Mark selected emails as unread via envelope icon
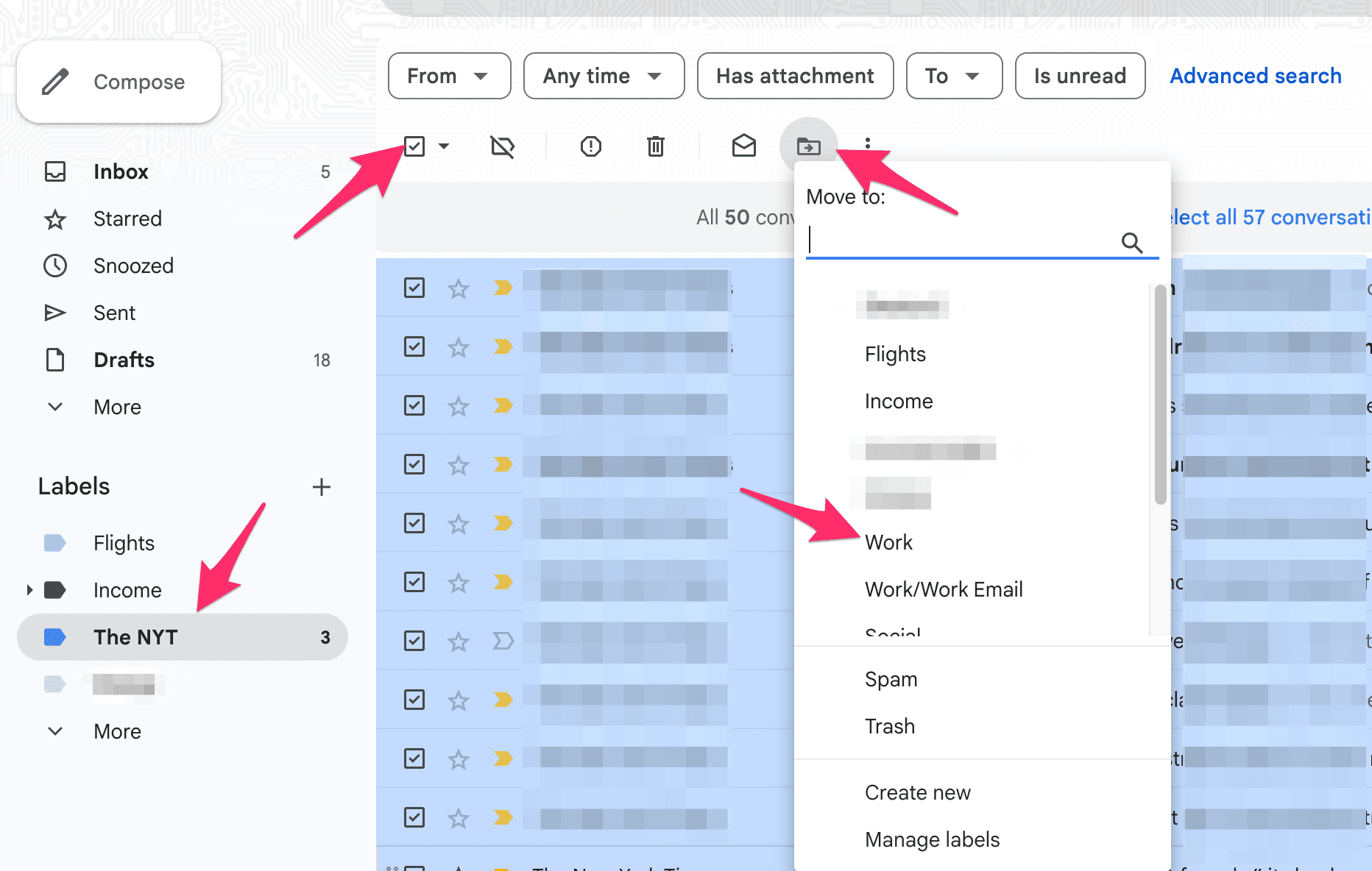This screenshot has width=1372, height=871. [x=743, y=146]
